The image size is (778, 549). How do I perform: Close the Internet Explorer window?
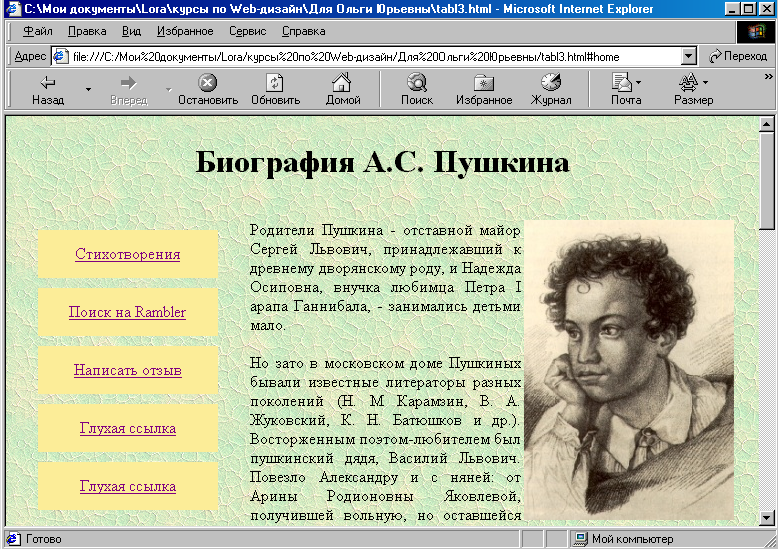tap(766, 8)
